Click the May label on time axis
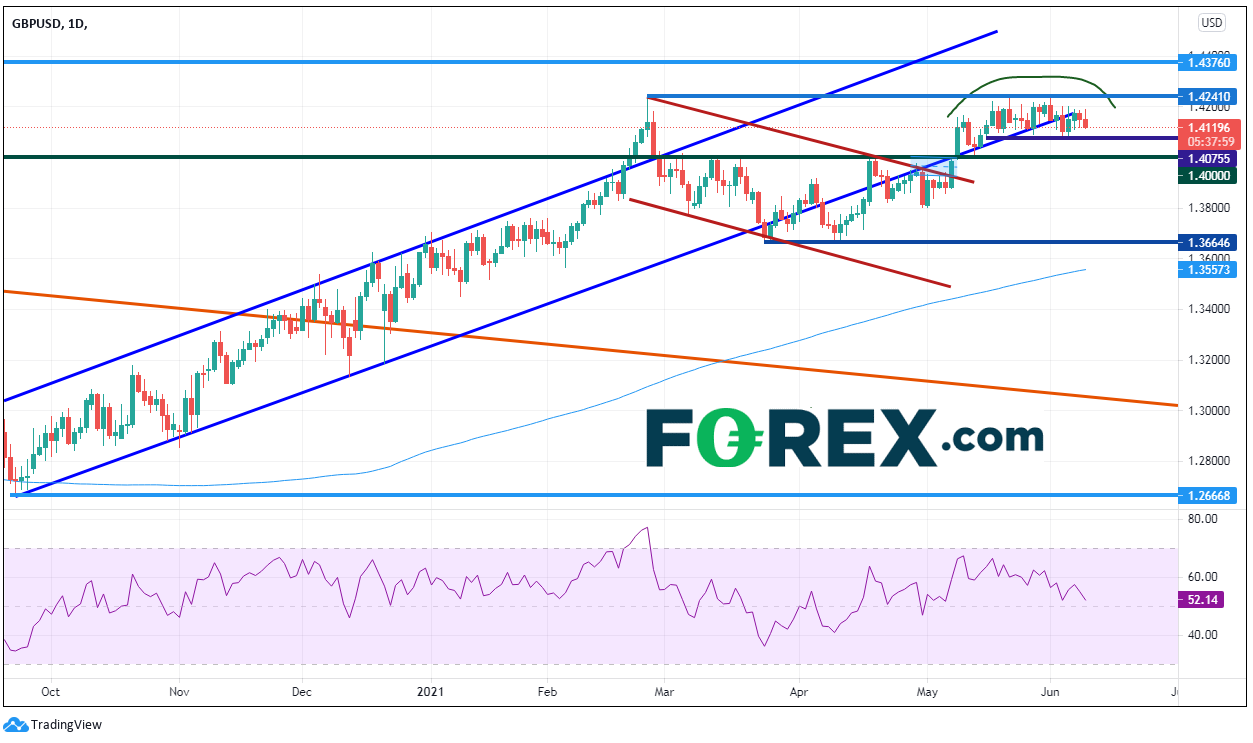Viewport: 1253px width, 743px height. [x=928, y=691]
